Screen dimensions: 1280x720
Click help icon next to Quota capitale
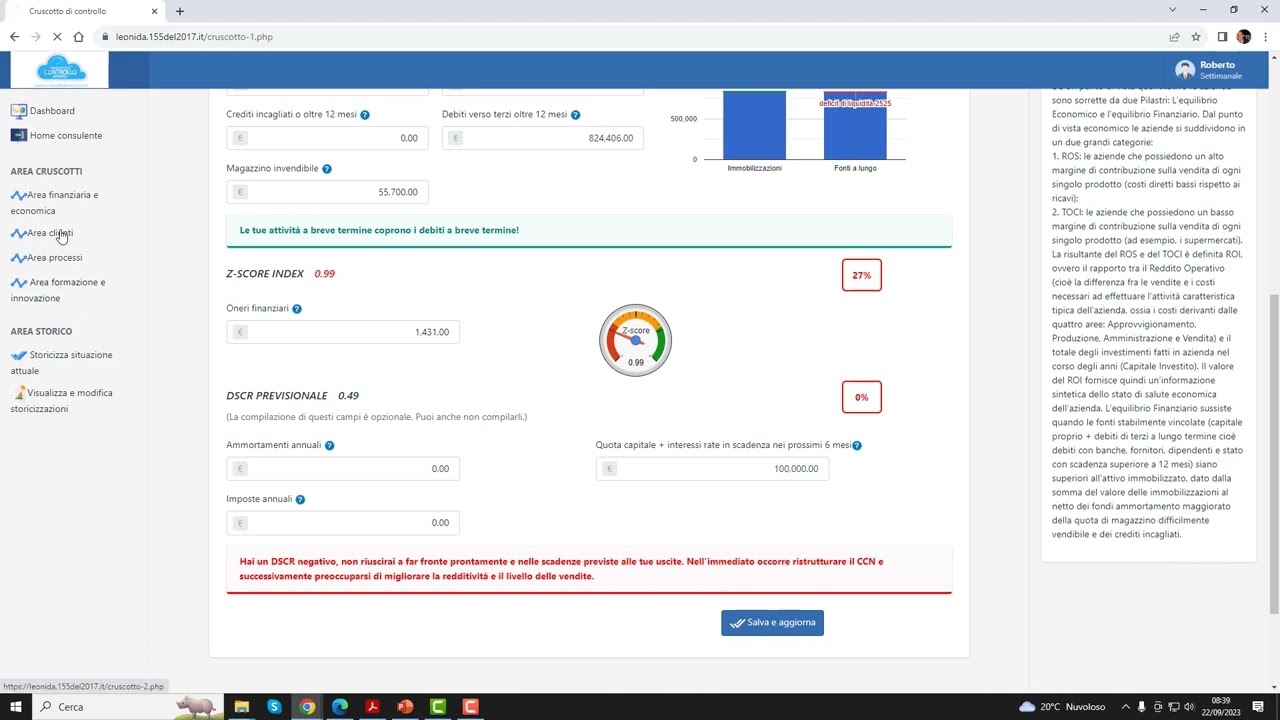click(857, 446)
